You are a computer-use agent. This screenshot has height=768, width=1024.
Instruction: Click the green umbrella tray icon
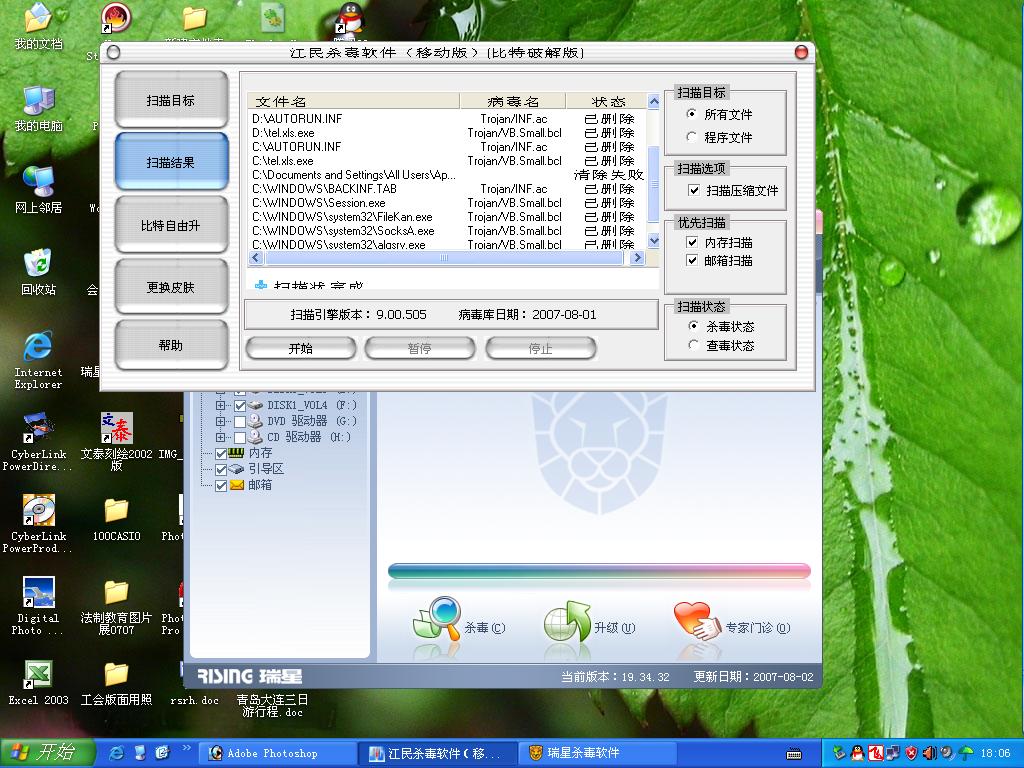965,754
